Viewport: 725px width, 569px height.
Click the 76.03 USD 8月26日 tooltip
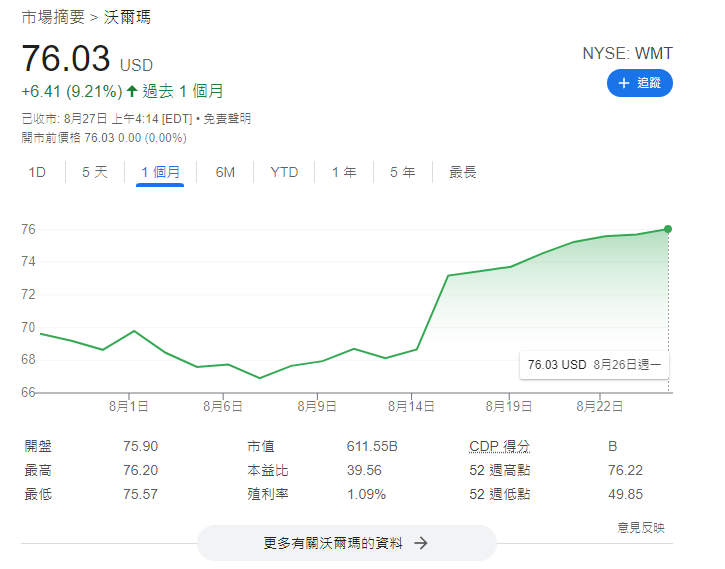coord(594,365)
